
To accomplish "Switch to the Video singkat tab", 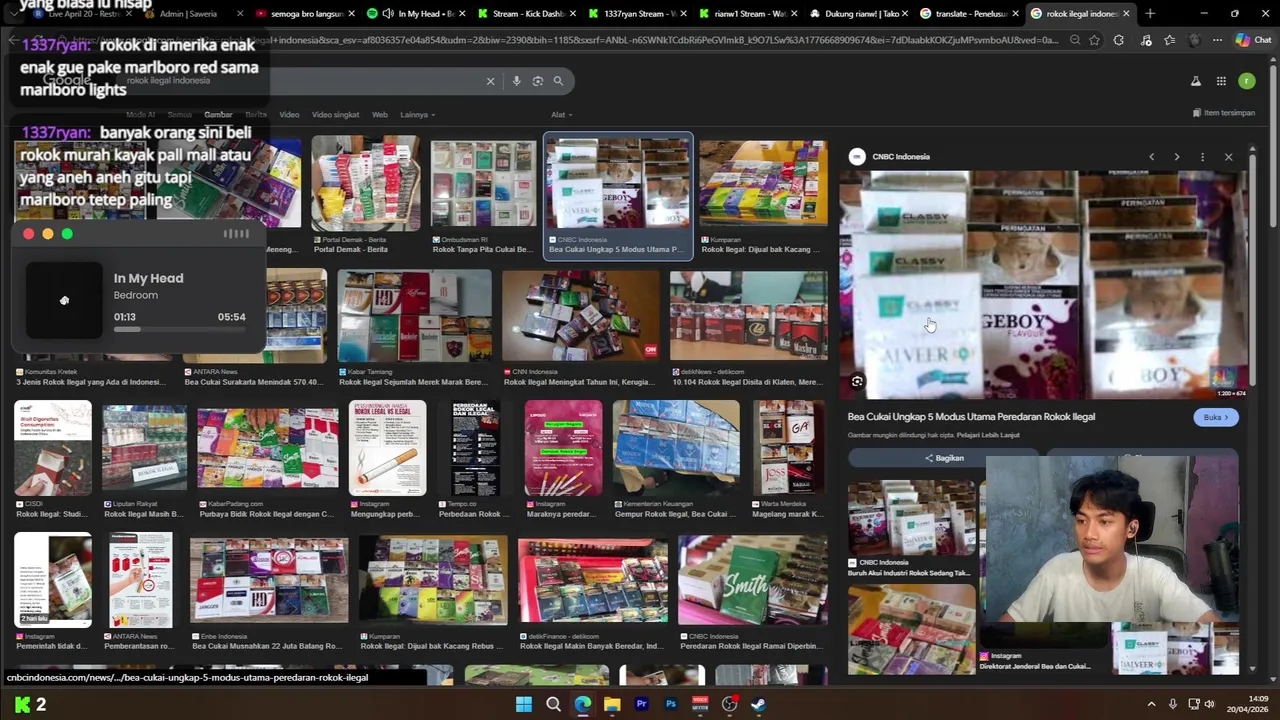I will point(335,115).
